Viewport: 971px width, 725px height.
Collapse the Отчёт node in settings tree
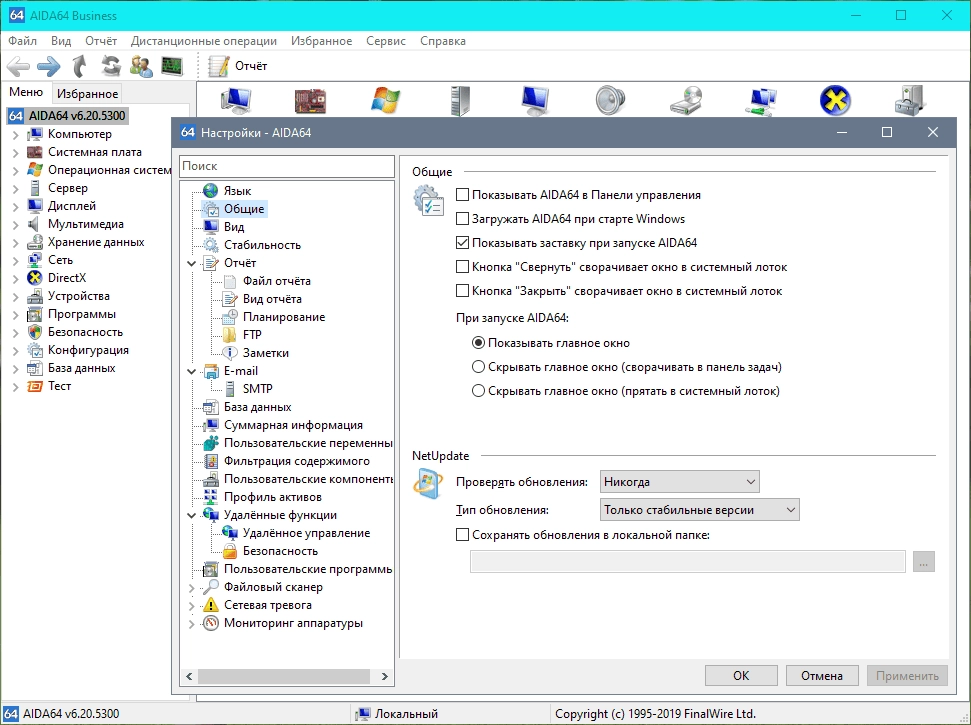191,263
